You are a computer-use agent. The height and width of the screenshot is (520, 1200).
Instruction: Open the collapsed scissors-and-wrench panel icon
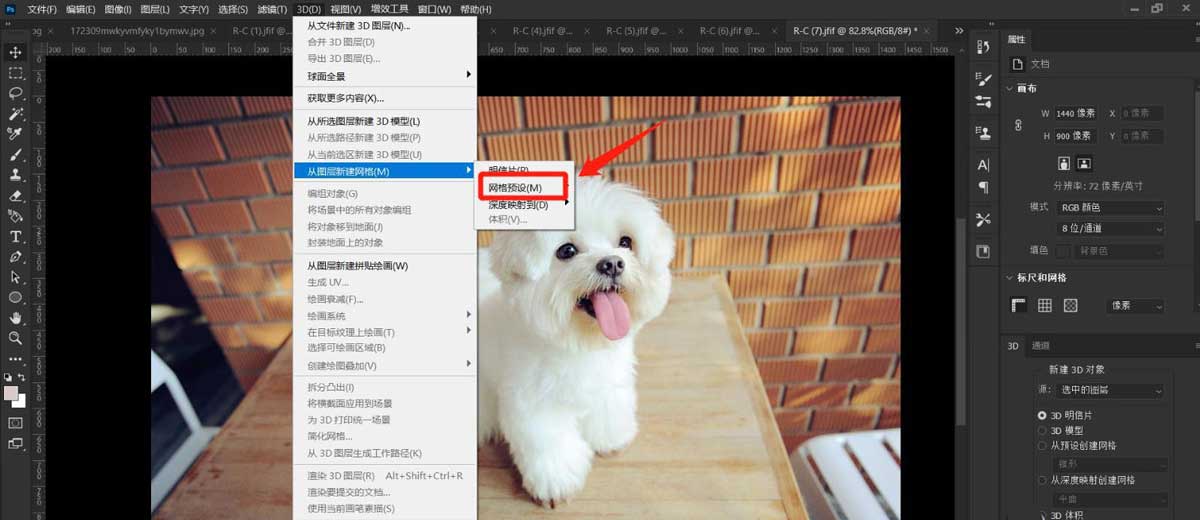(984, 219)
